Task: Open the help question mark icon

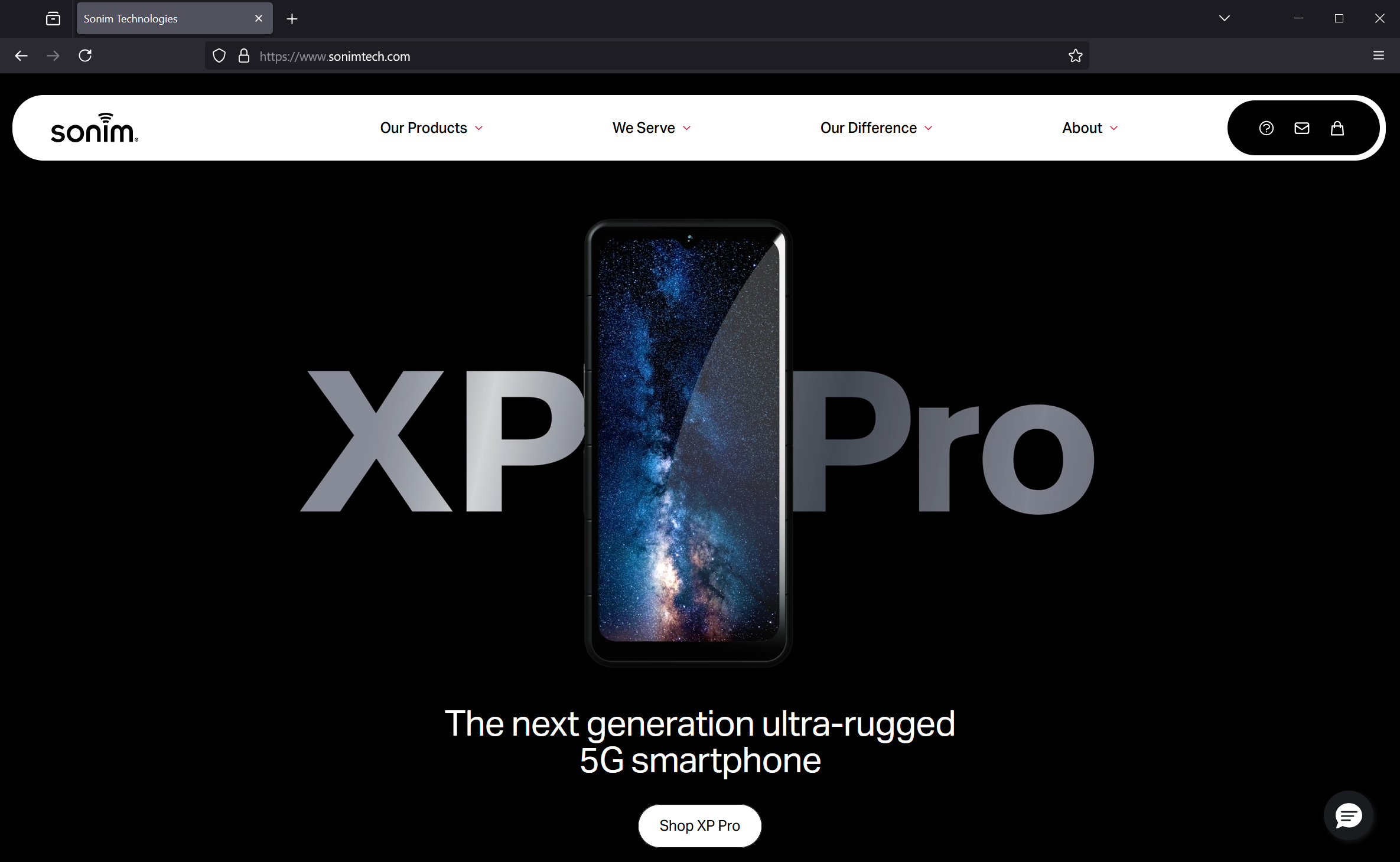Action: pyautogui.click(x=1266, y=128)
